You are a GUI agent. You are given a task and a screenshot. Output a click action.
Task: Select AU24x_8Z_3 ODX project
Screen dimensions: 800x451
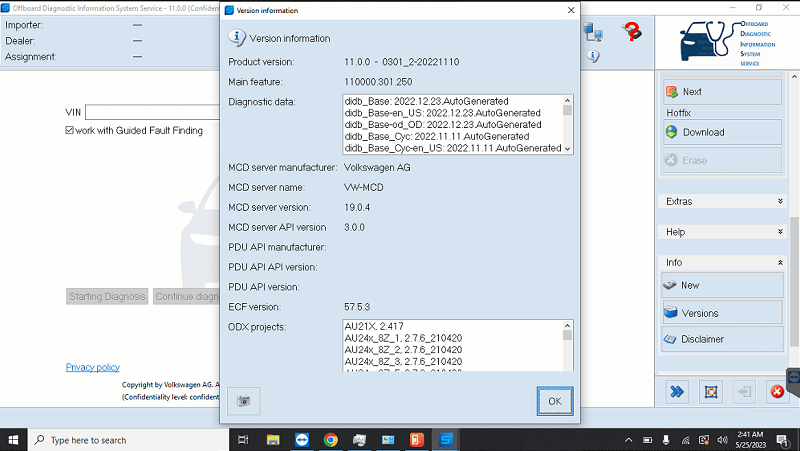403,361
